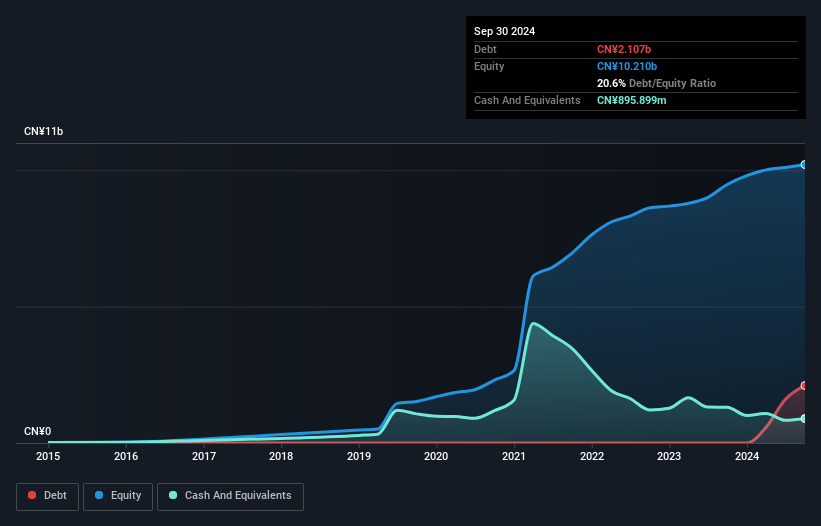Click the Debt row label in tooltip

click(x=485, y=49)
